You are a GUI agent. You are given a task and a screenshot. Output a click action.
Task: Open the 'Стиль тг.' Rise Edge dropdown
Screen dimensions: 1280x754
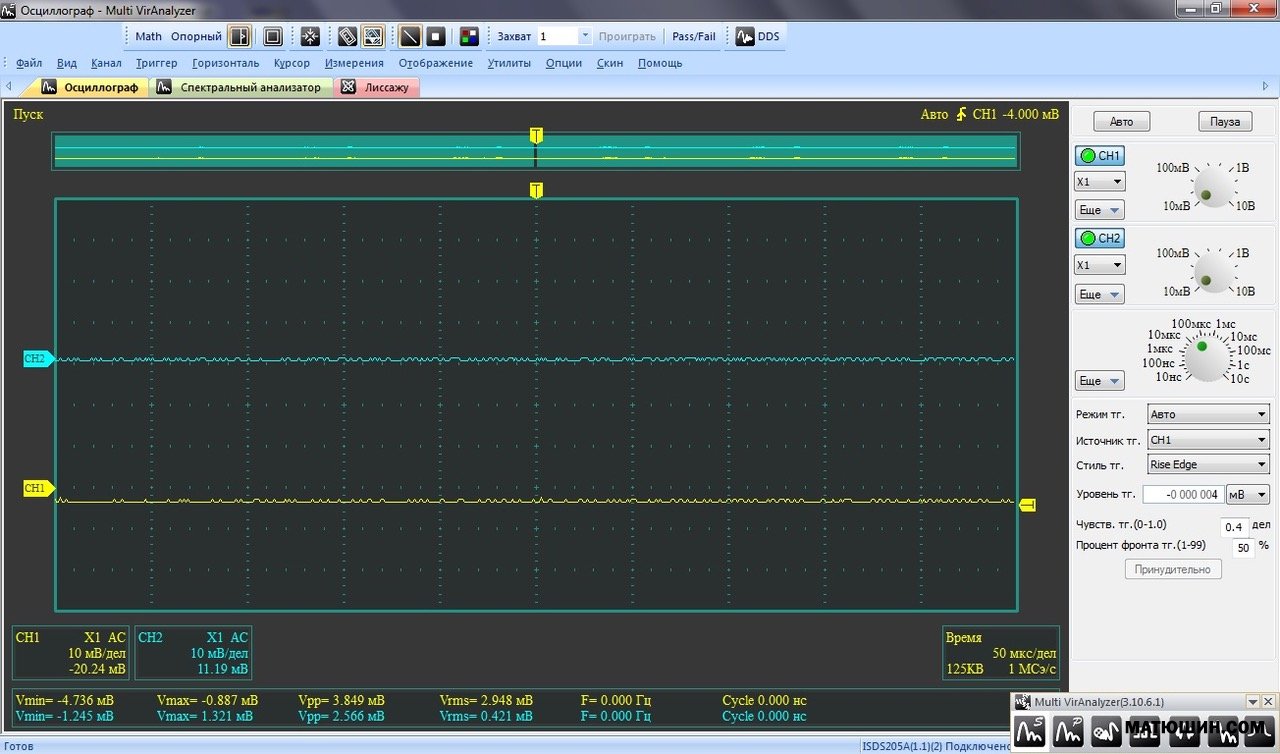coord(1207,464)
